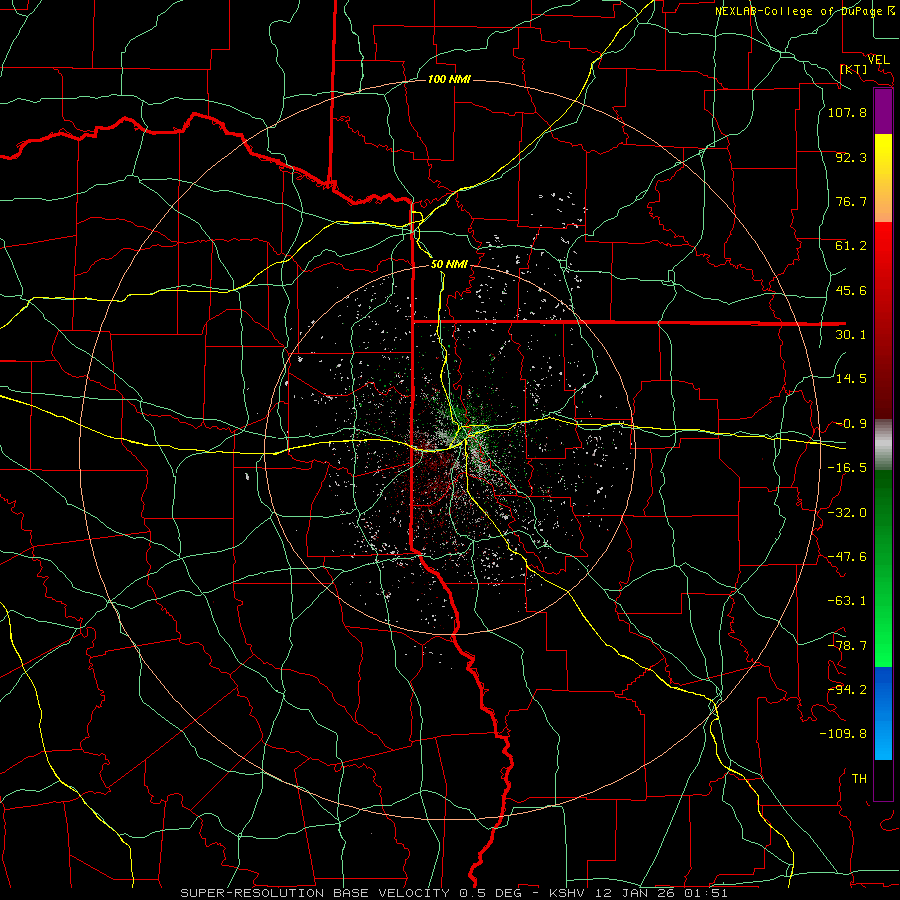The height and width of the screenshot is (900, 900).
Task: Click the 14.5 legend value
Action: click(x=851, y=379)
